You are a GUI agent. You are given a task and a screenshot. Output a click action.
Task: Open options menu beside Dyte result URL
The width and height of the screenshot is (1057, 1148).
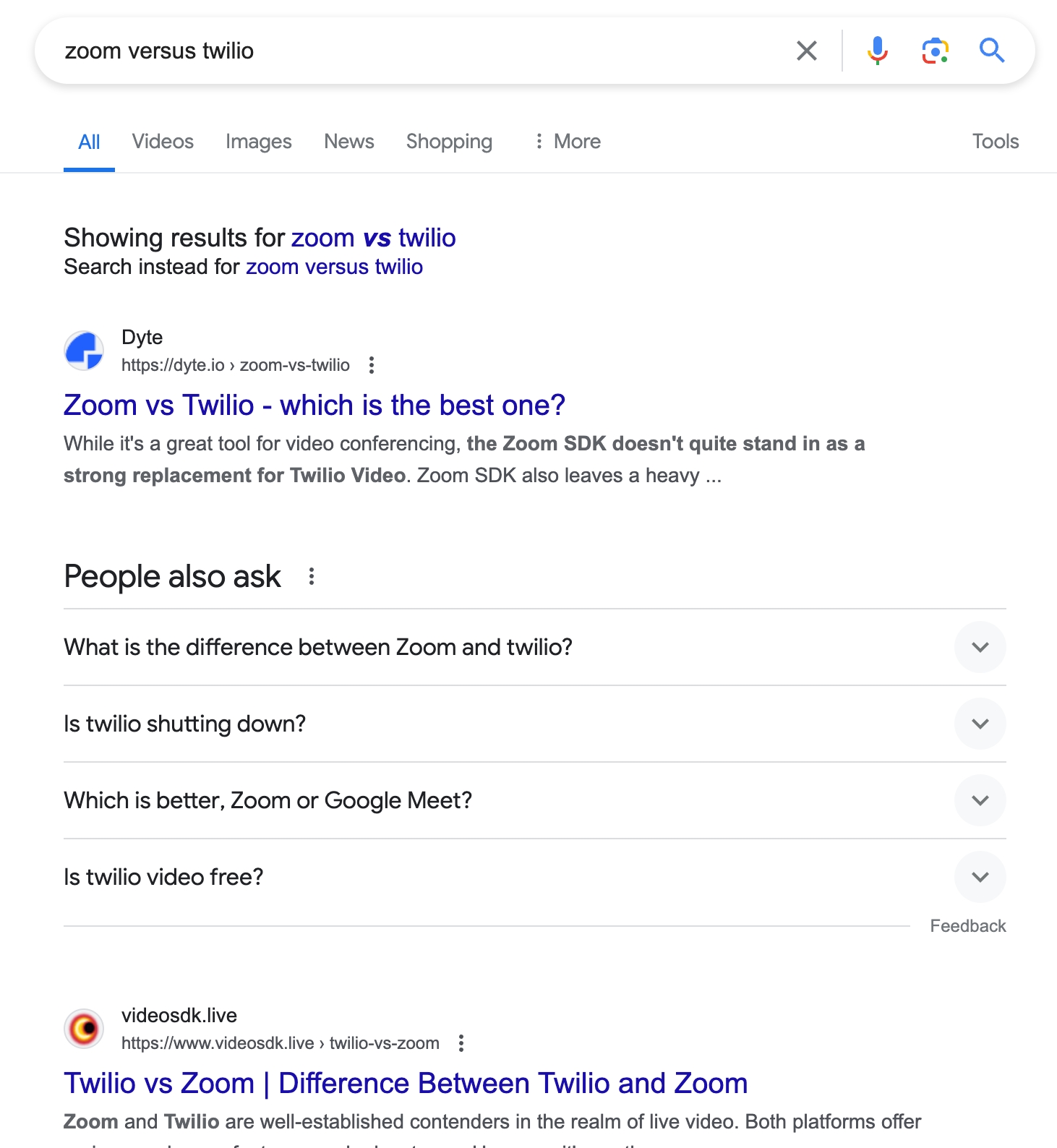click(372, 365)
